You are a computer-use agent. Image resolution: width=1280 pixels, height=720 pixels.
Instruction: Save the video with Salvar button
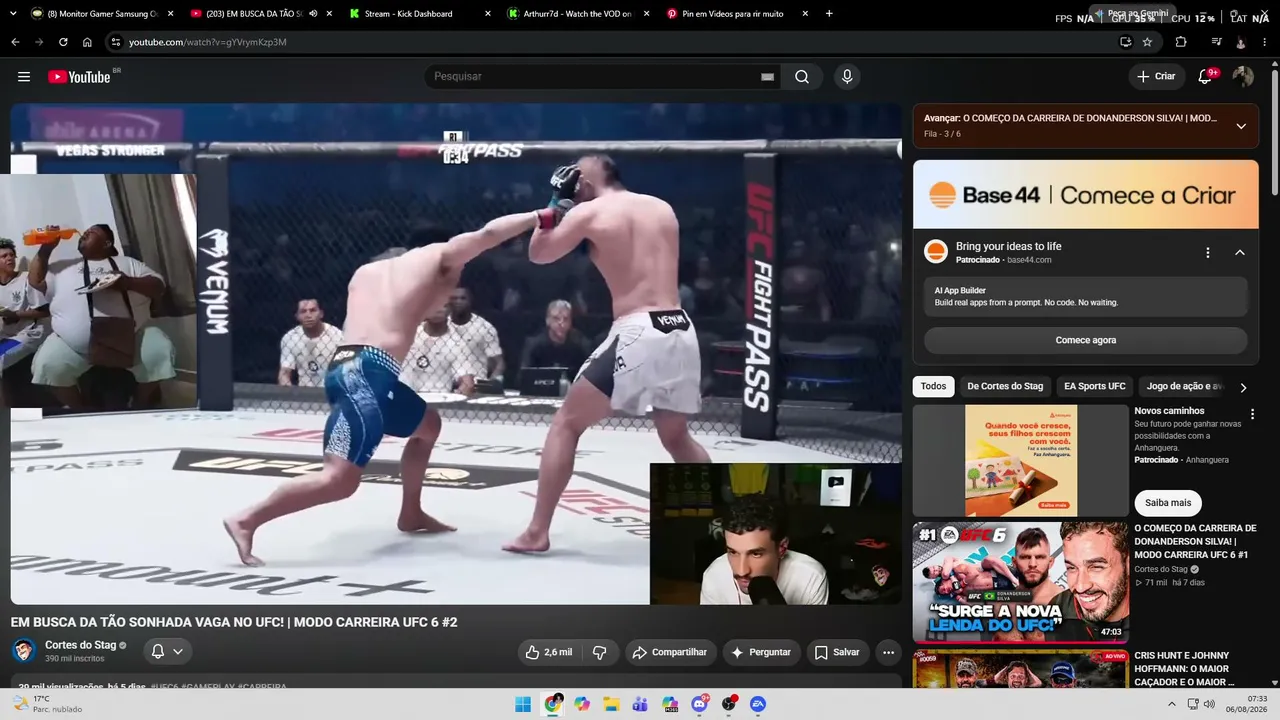click(x=837, y=652)
